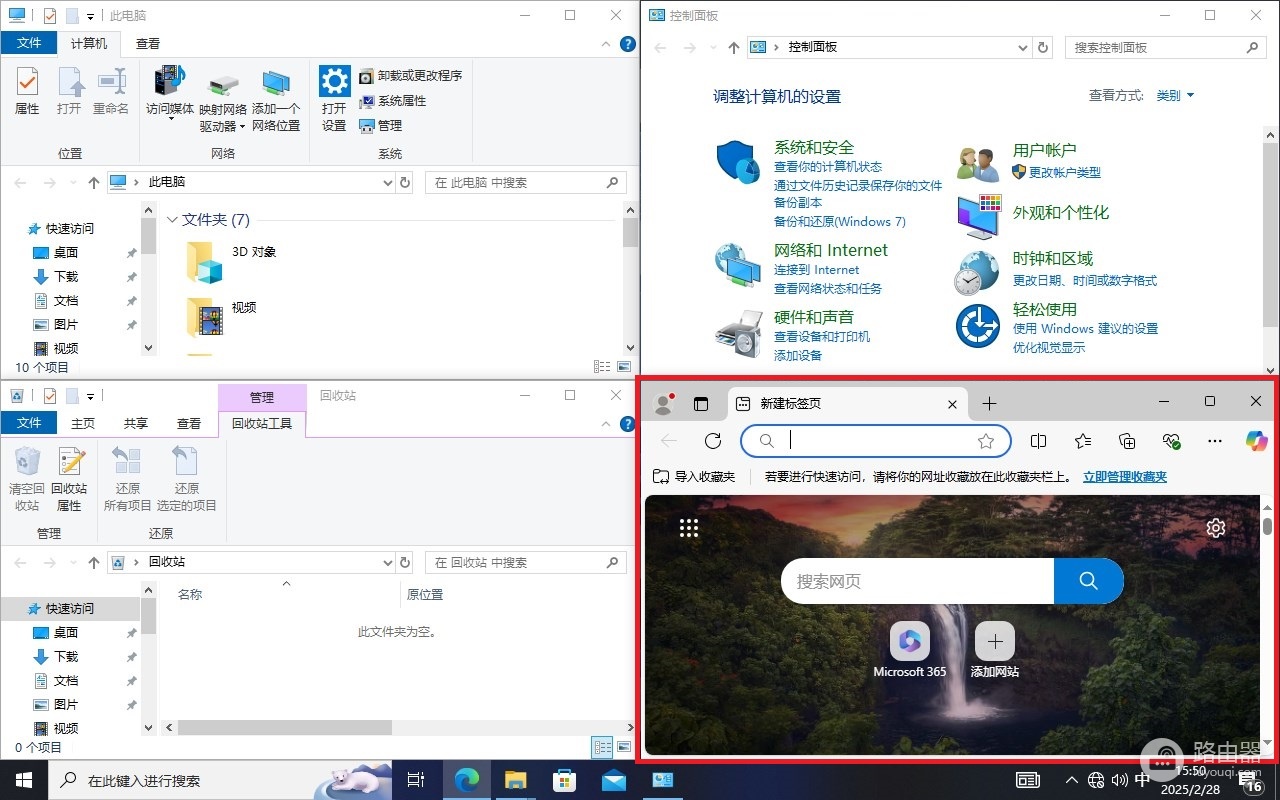The height and width of the screenshot is (800, 1280).
Task: Click 添加一个网络位置 icon
Action: pos(276,102)
